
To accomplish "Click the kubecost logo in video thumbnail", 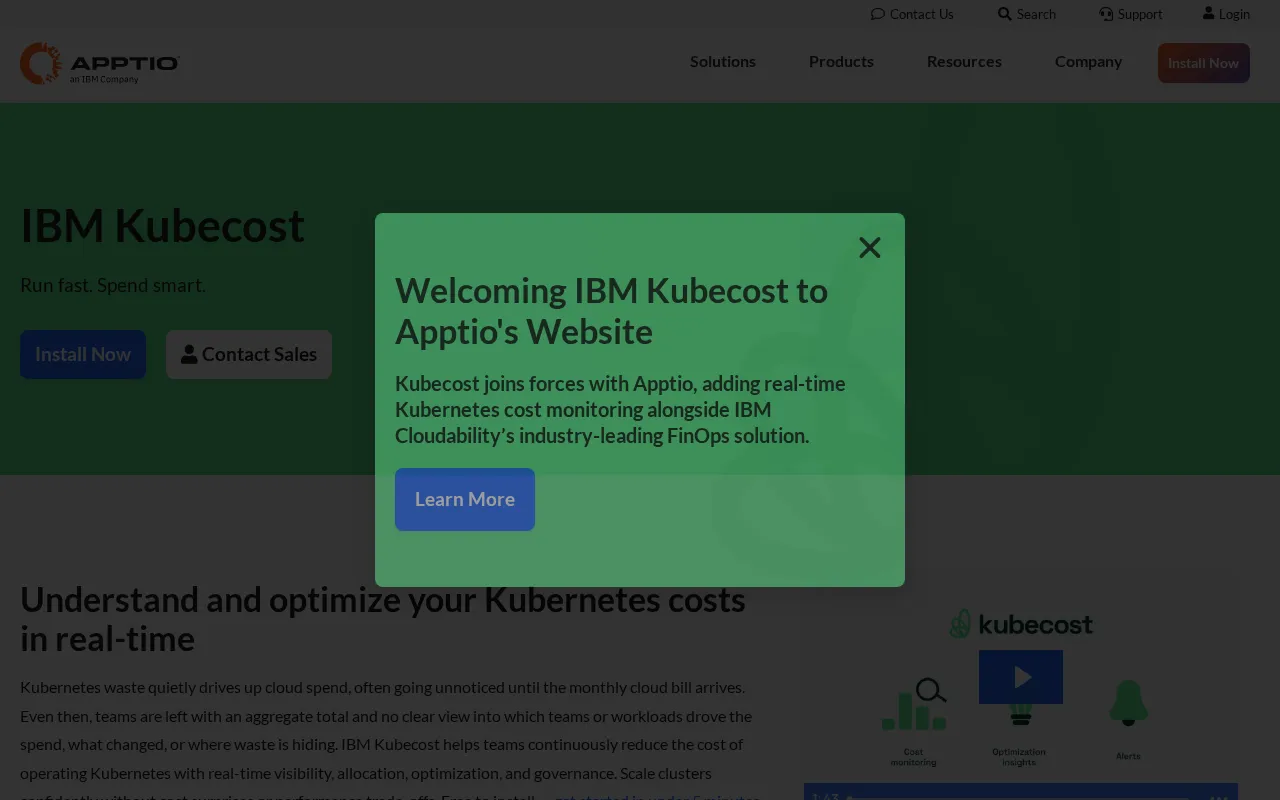I will point(1021,624).
